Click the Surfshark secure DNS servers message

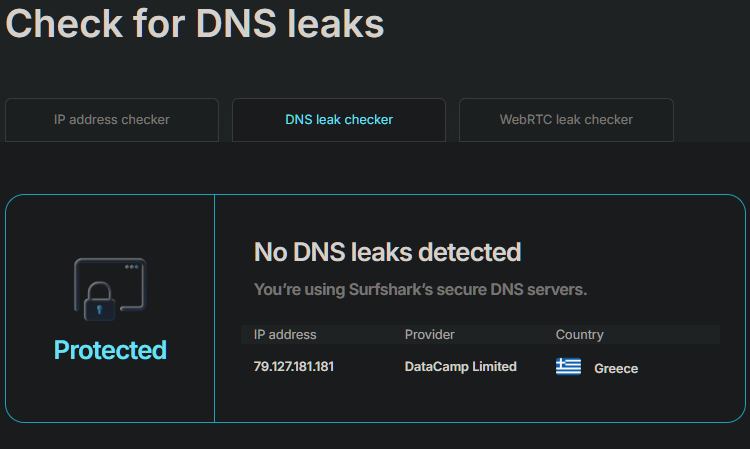pos(420,289)
